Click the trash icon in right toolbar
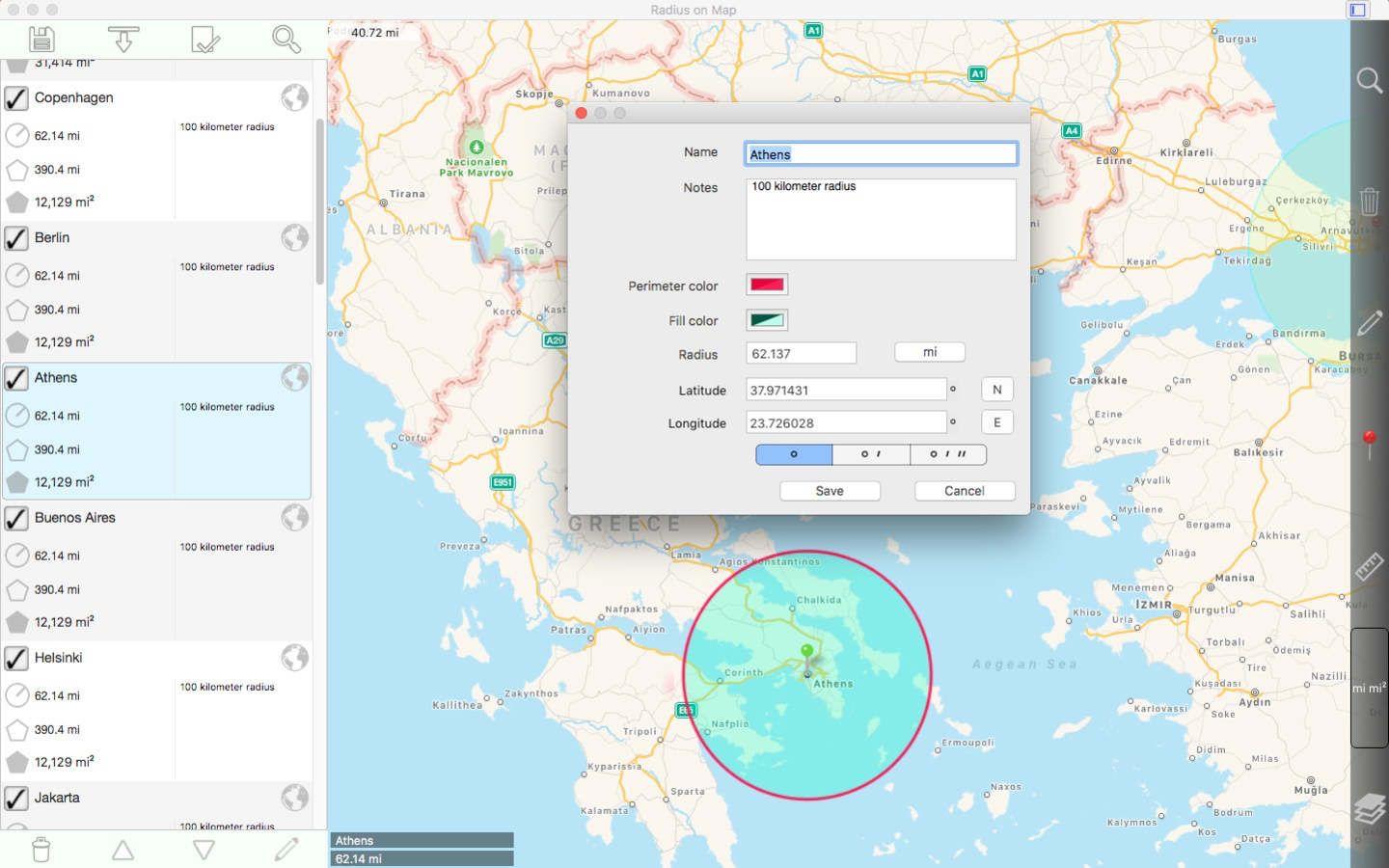The image size is (1389, 868). pyautogui.click(x=1370, y=202)
